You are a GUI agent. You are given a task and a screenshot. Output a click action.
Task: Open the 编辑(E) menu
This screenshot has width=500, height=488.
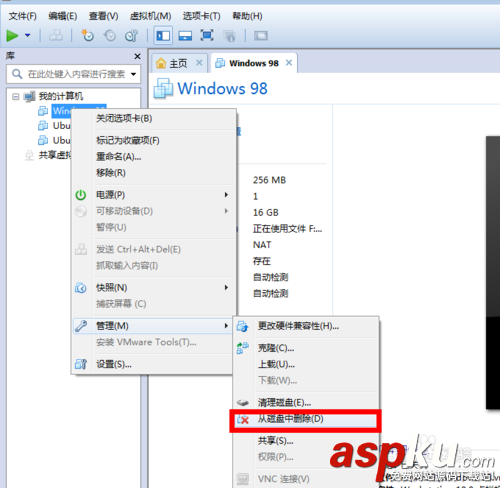click(x=63, y=16)
